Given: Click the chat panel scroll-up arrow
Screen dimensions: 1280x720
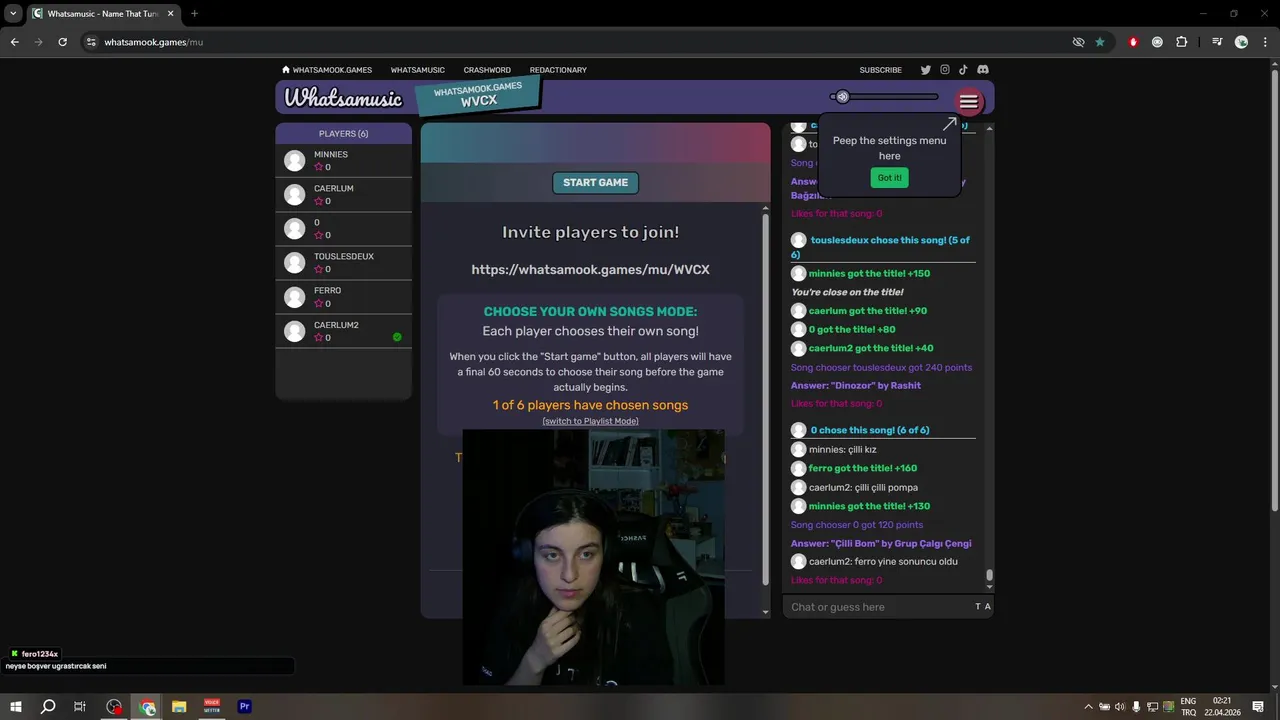Looking at the screenshot, I should [989, 128].
